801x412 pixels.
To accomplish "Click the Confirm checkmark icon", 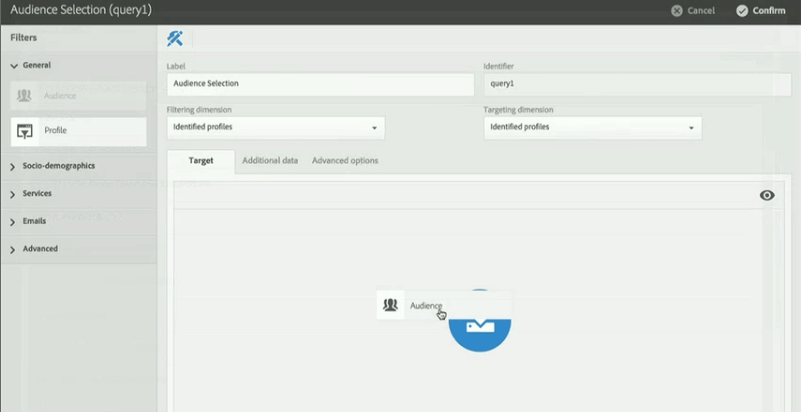I will point(742,11).
